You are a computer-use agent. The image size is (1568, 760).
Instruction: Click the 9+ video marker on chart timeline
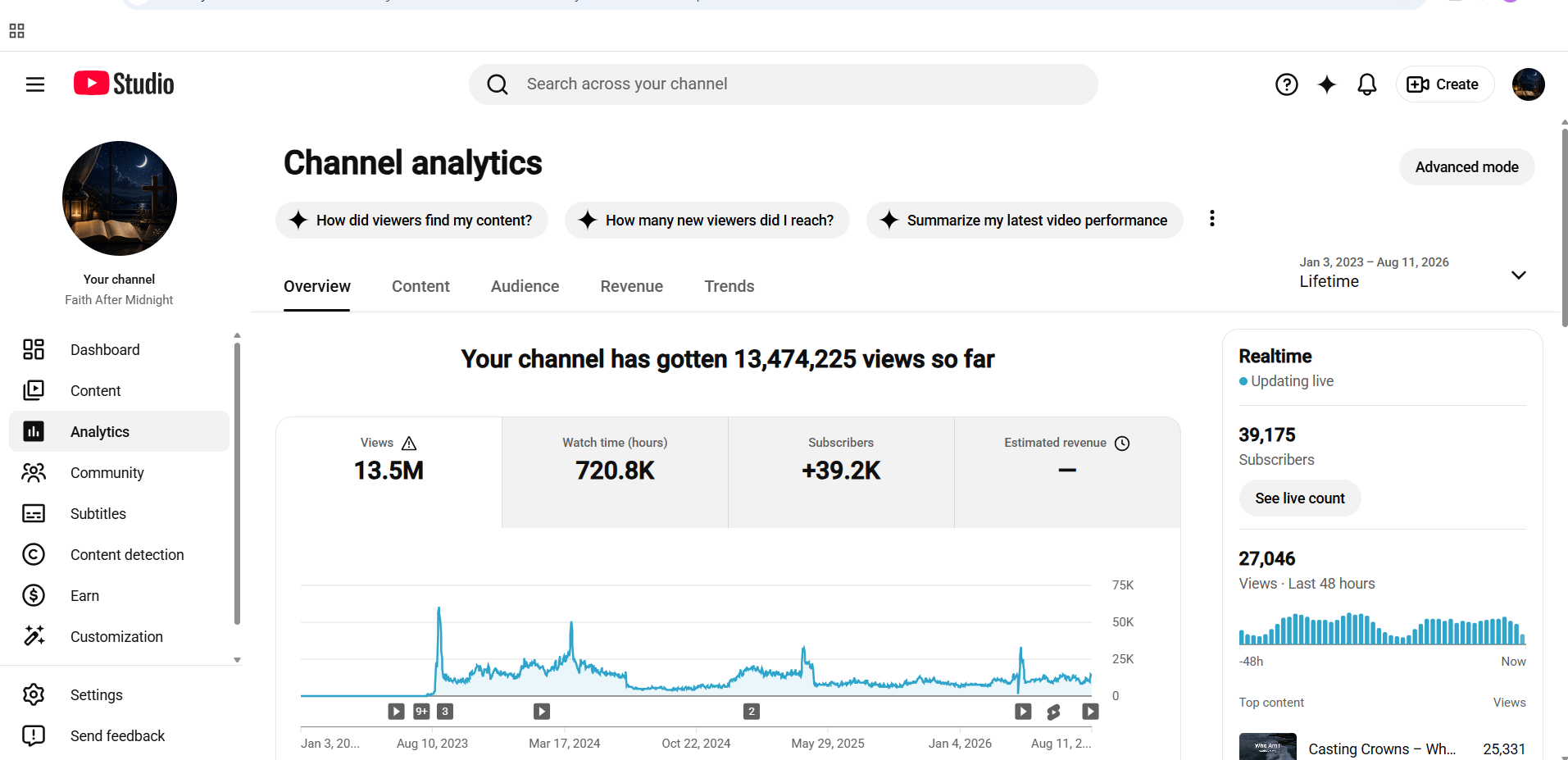tap(421, 712)
